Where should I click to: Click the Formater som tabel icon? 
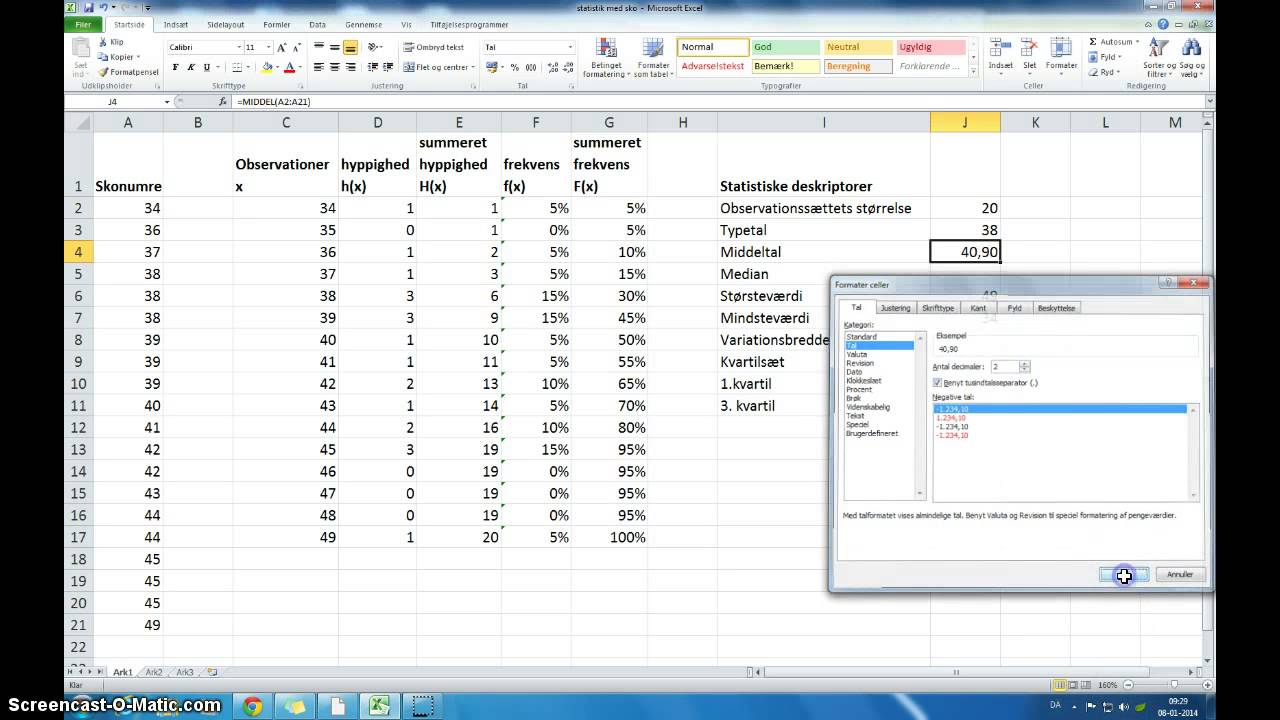[x=653, y=58]
